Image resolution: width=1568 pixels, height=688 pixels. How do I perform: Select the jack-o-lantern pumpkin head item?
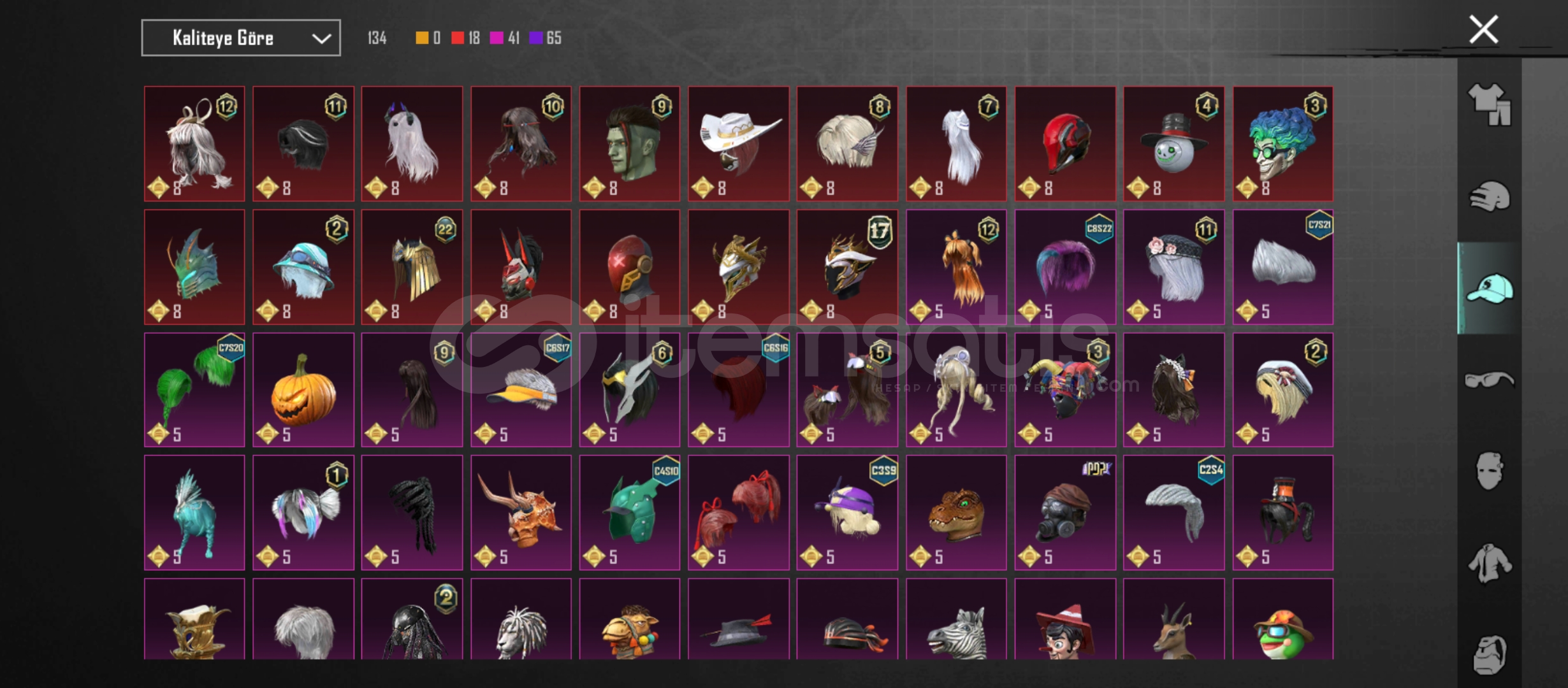303,390
